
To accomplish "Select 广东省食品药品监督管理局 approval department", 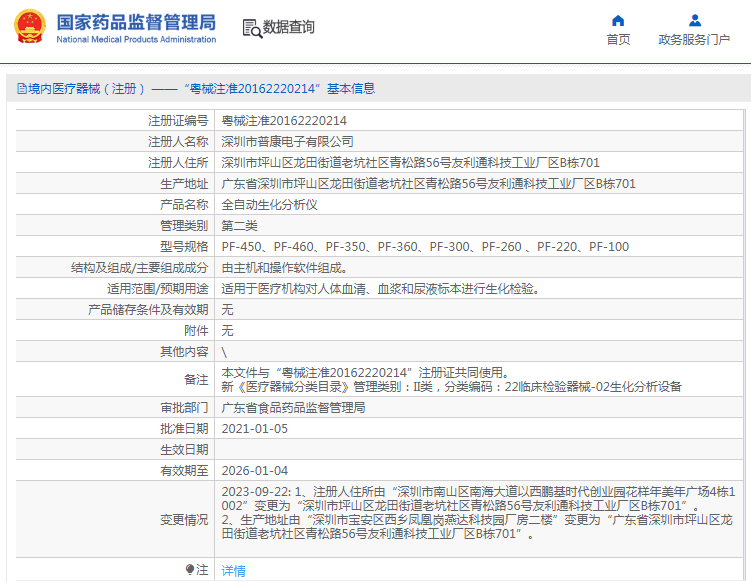I will pos(293,408).
